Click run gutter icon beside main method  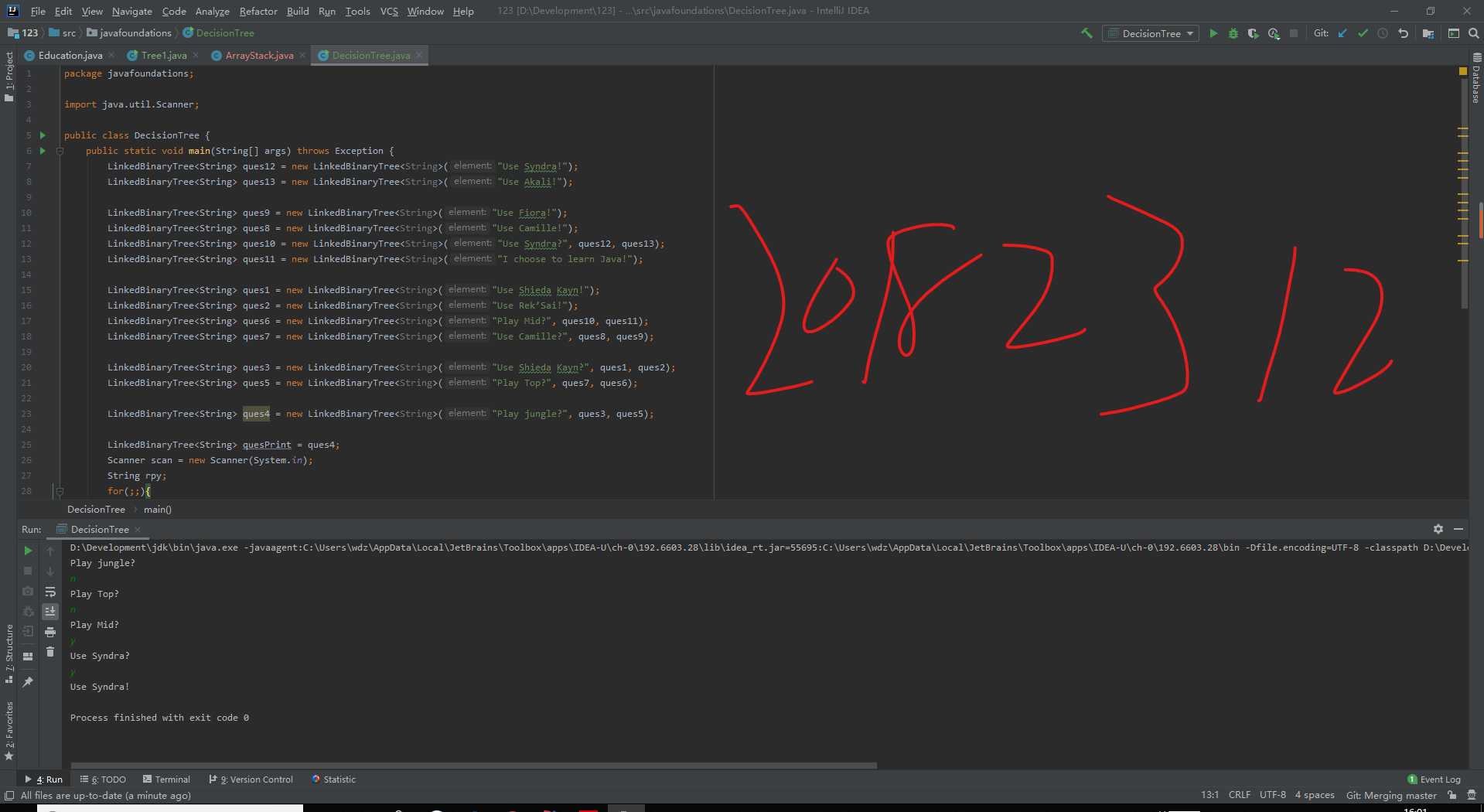coord(43,151)
